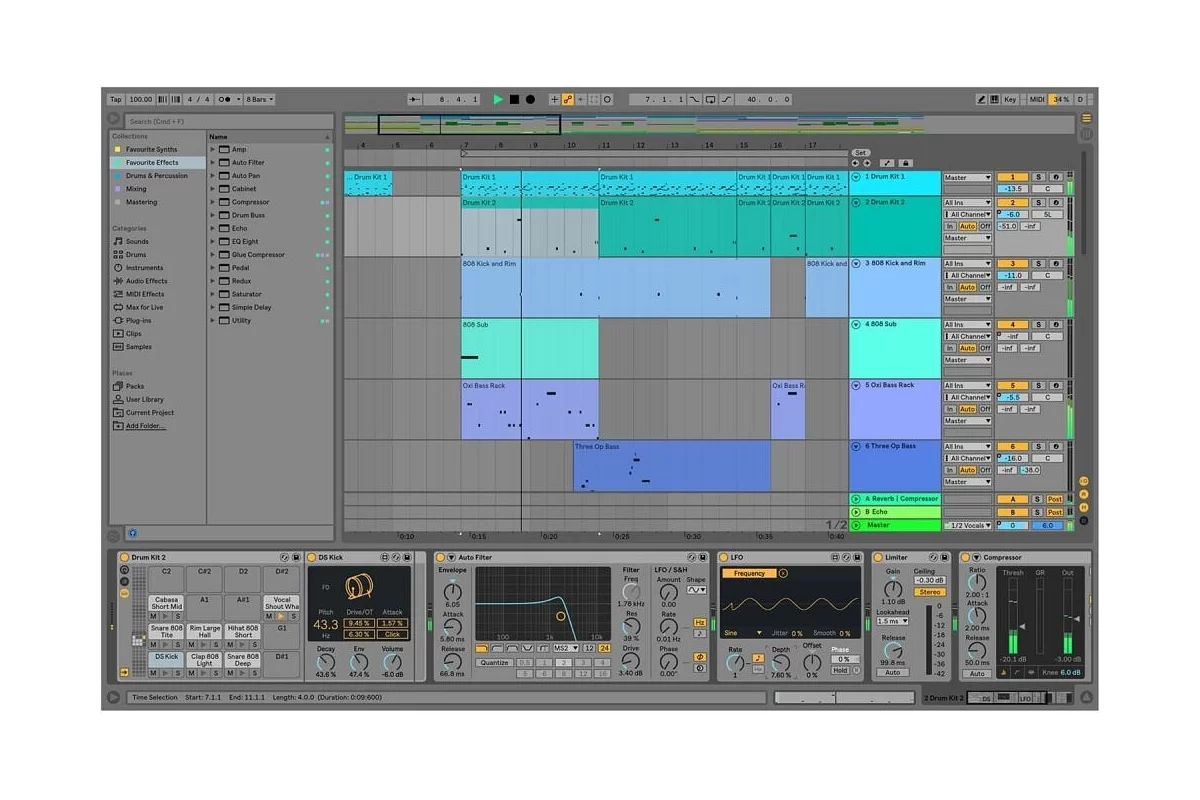Open Master output dropdown of Drum Kit 1

click(968, 177)
